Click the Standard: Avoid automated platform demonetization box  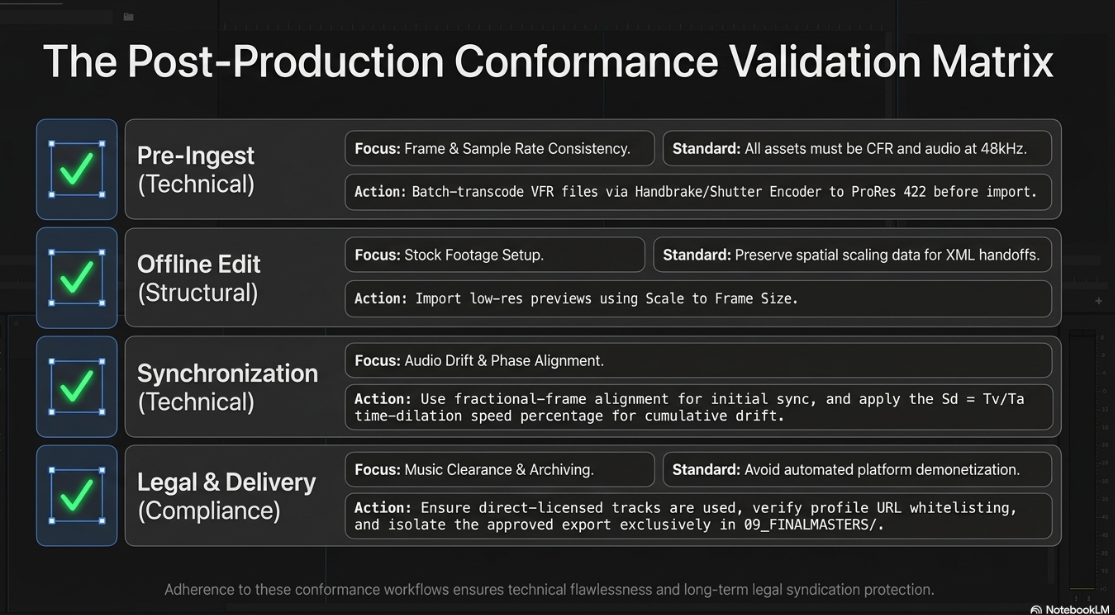click(x=857, y=469)
